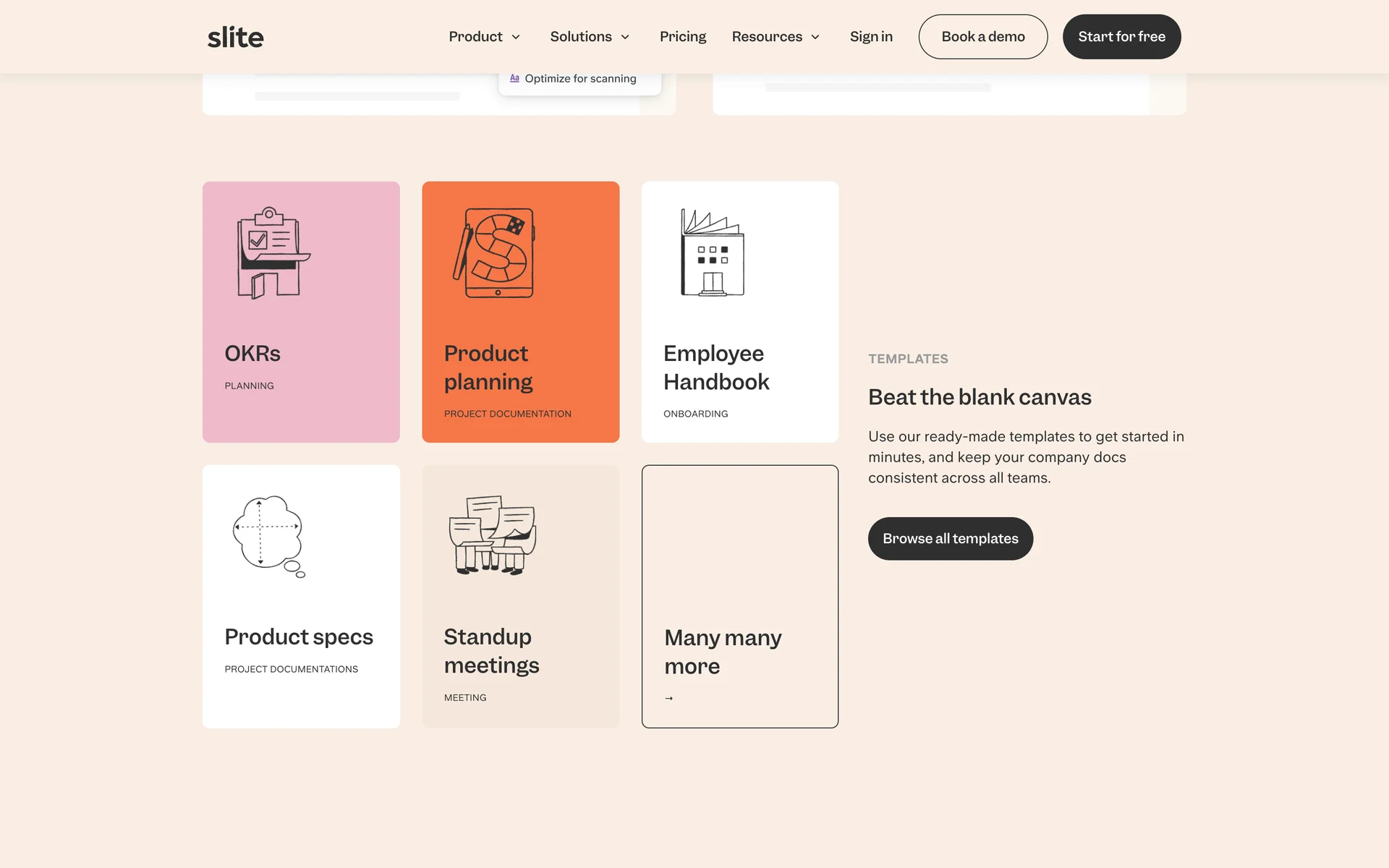This screenshot has width=1389, height=868.
Task: Click Sign in in navigation
Action: pyautogui.click(x=871, y=37)
